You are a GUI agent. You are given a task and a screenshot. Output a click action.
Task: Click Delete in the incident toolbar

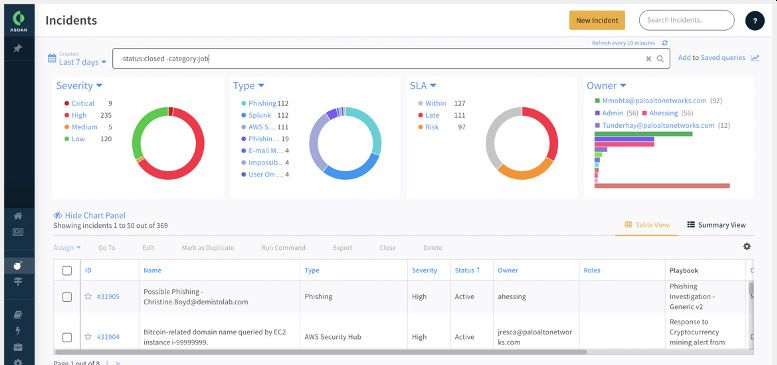tap(433, 248)
